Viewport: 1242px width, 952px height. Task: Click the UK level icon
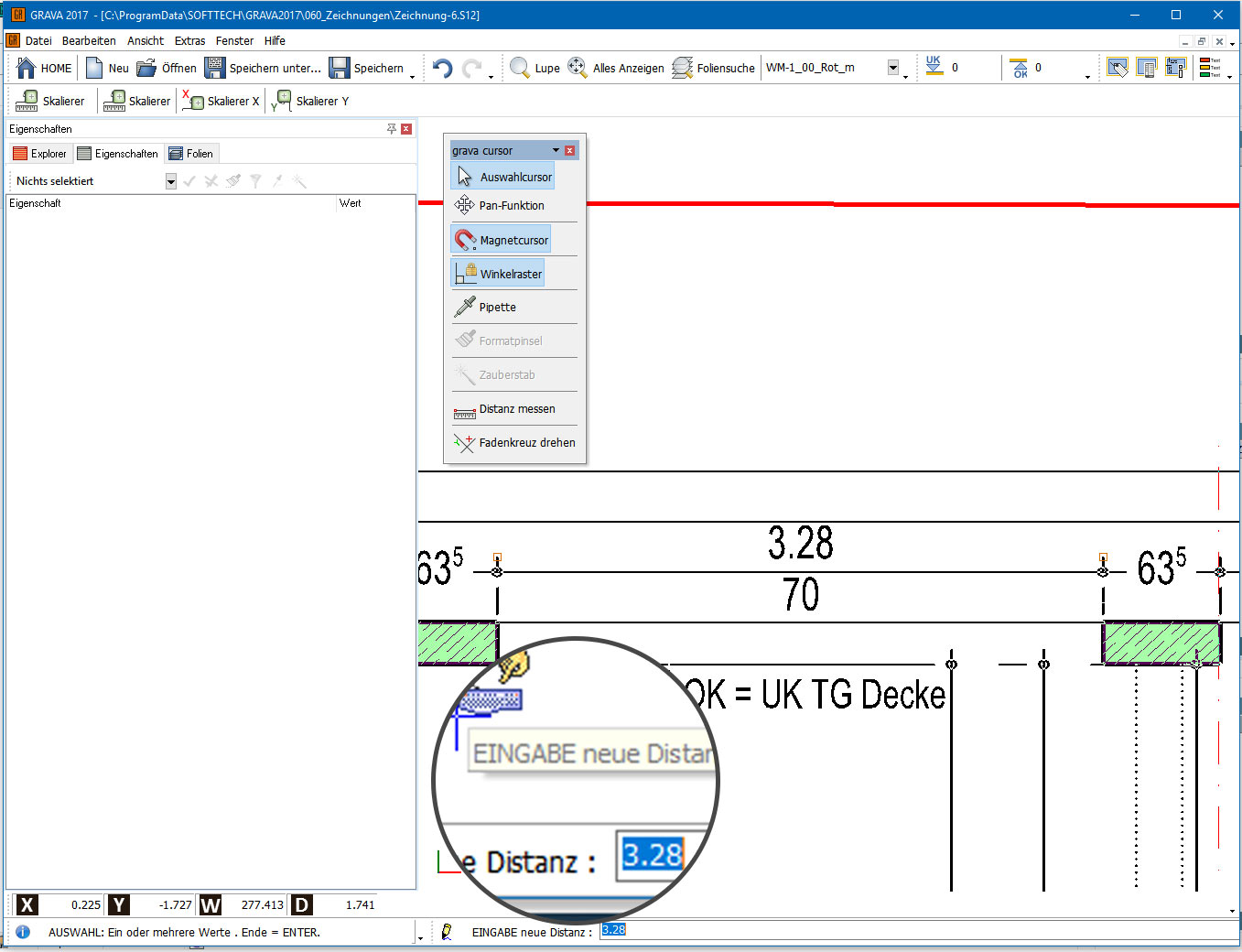(934, 66)
